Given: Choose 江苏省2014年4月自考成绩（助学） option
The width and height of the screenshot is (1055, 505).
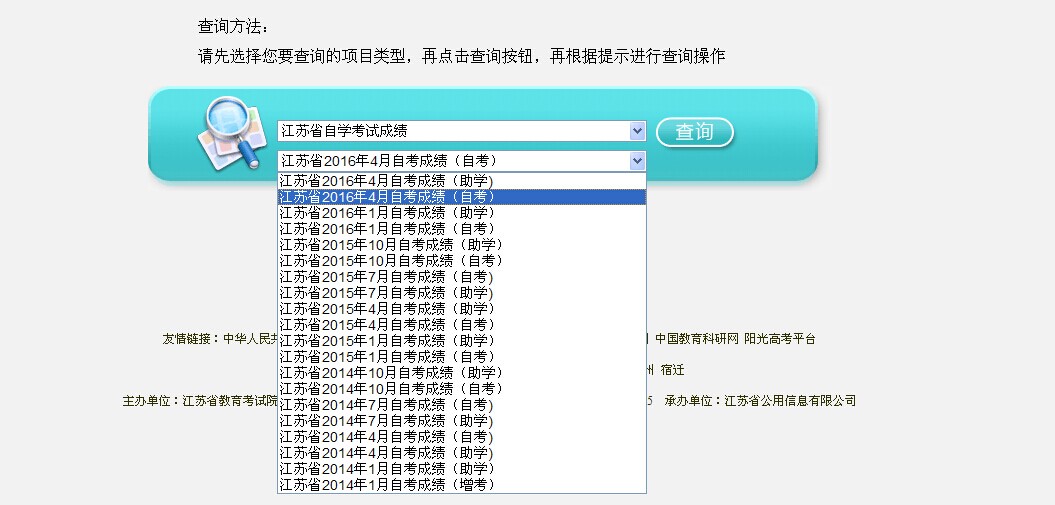Looking at the screenshot, I should (x=462, y=453).
